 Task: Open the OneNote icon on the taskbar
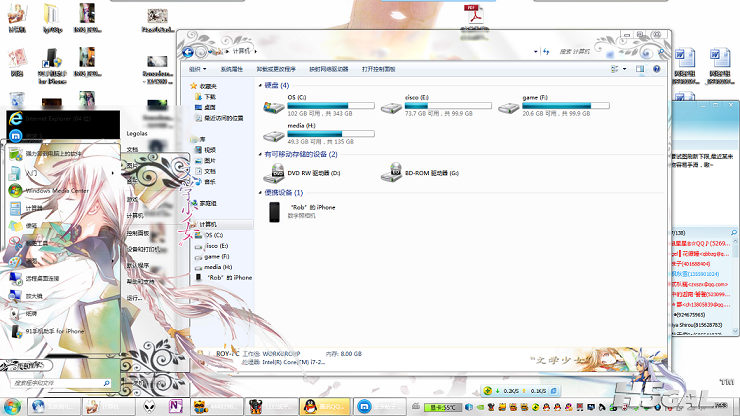[176, 406]
